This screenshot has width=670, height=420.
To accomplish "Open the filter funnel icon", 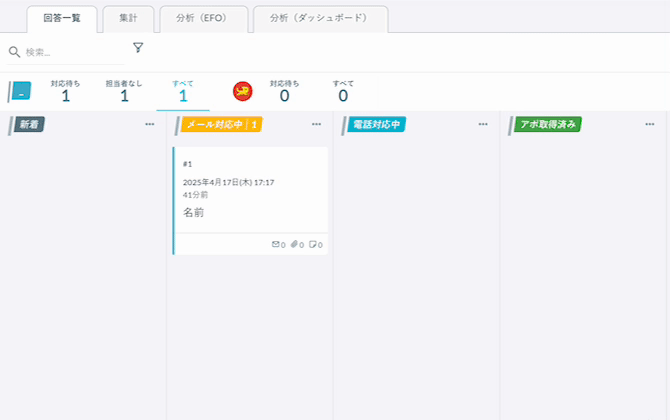I will coord(138,47).
